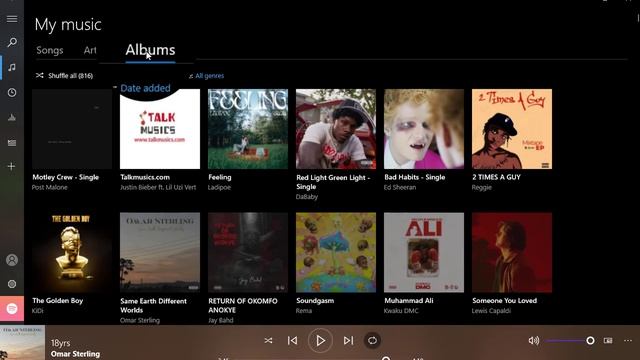Open Motley Crew - Single album cover
Screen dimensions: 640x360
[72, 129]
